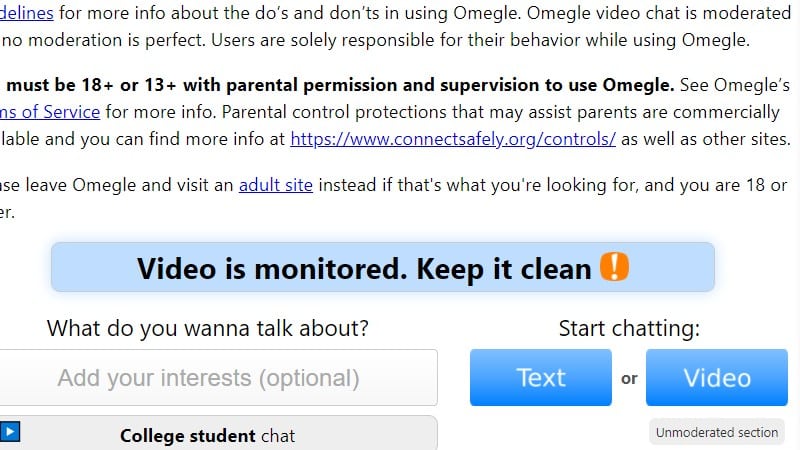Image resolution: width=800 pixels, height=450 pixels.
Task: Focus the Add your interests field
Action: click(208, 378)
